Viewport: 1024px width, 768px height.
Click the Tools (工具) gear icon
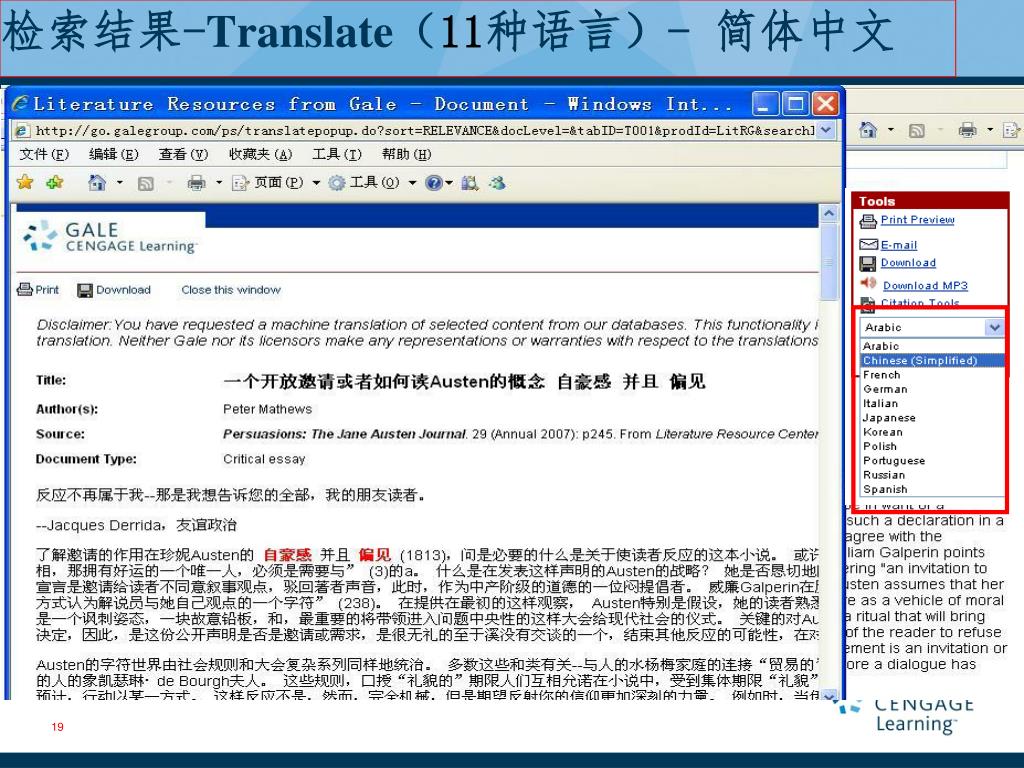336,183
